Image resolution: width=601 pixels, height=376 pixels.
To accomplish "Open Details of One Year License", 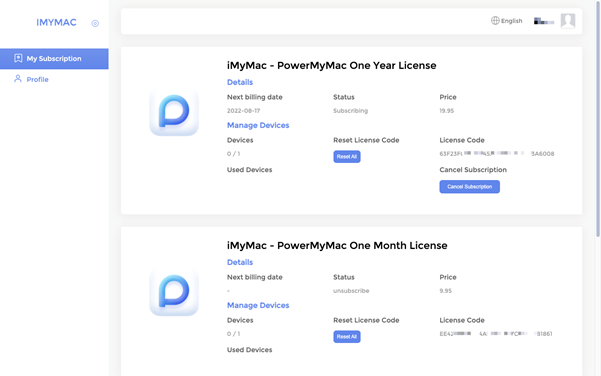I will [x=240, y=82].
